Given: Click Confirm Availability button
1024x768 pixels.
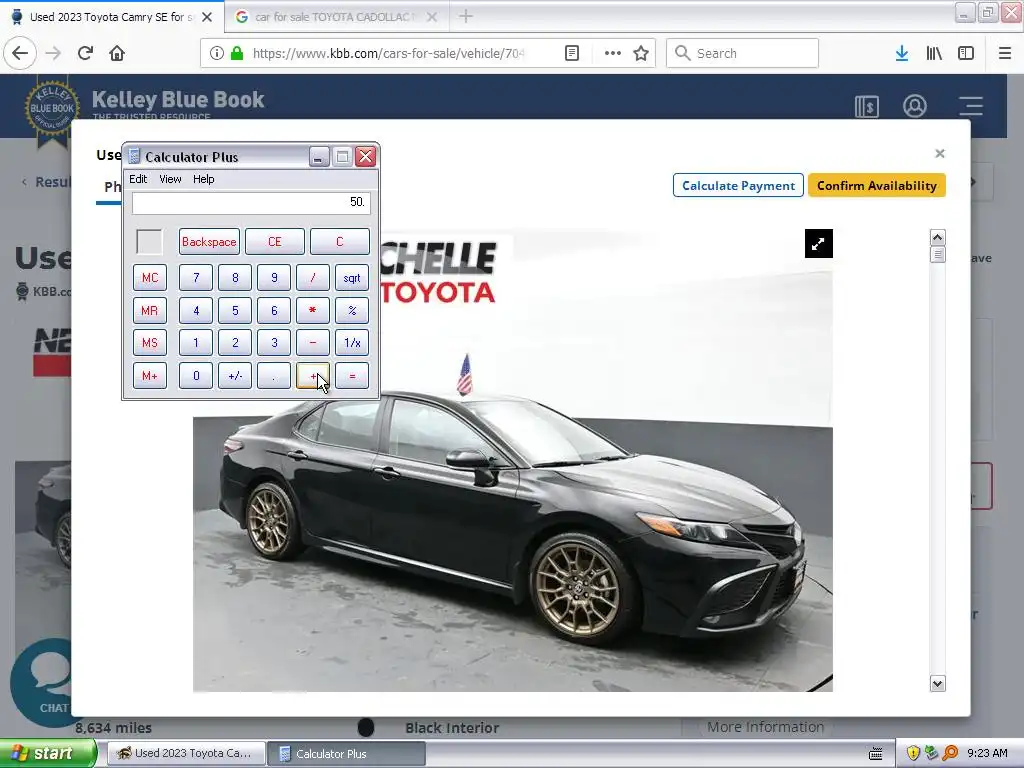Looking at the screenshot, I should 876,185.
